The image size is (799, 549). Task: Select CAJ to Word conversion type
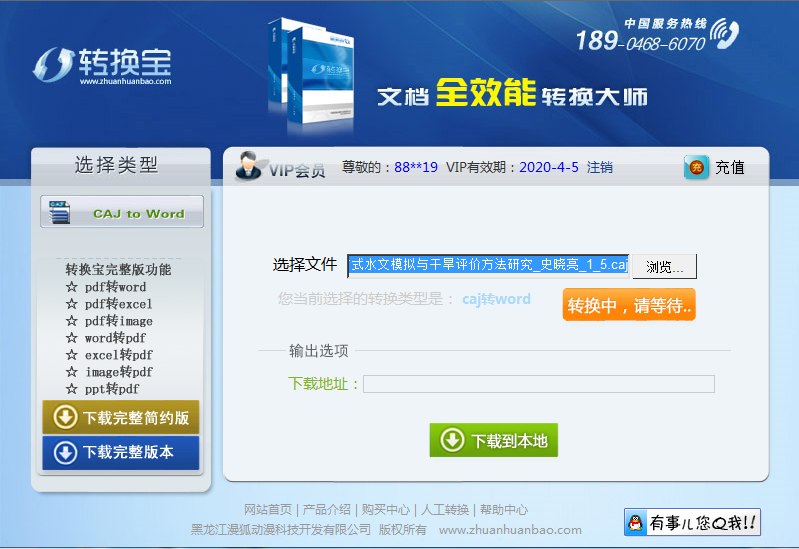122,212
